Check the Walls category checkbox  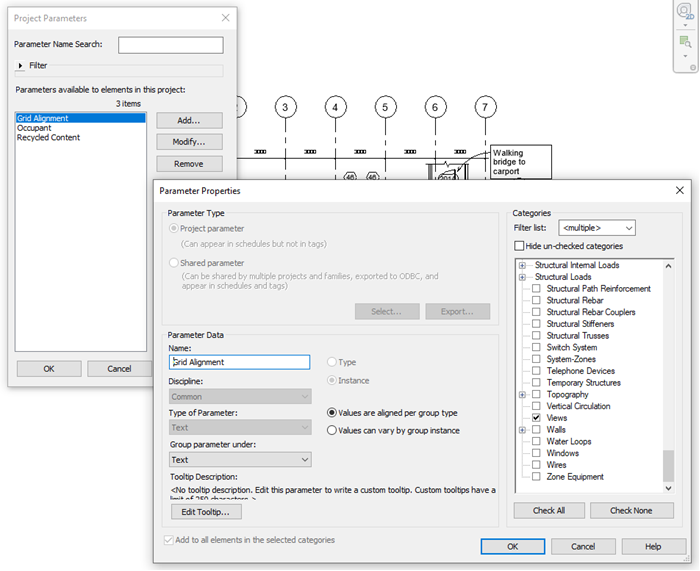(537, 430)
